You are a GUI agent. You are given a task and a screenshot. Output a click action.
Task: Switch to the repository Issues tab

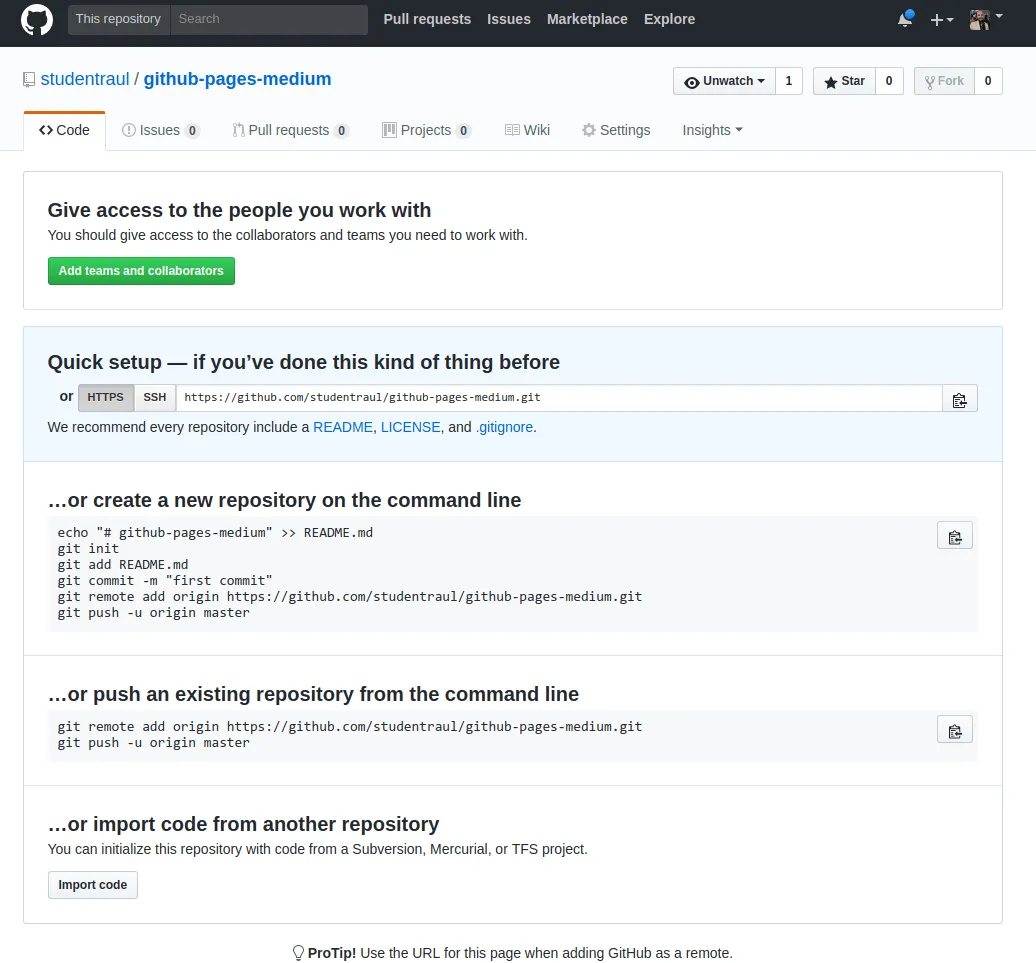click(160, 130)
